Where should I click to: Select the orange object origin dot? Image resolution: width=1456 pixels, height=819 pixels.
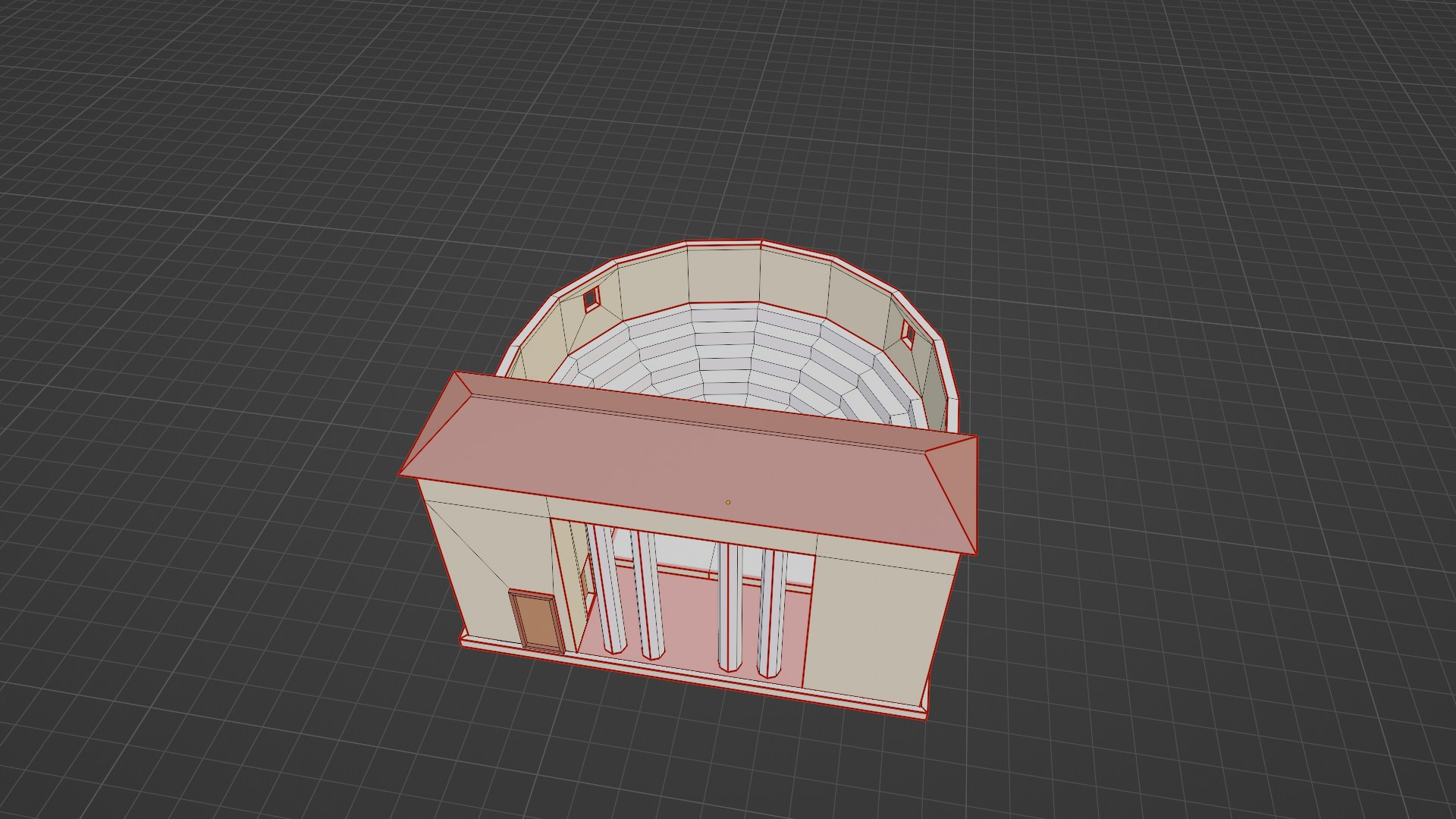pyautogui.click(x=728, y=502)
